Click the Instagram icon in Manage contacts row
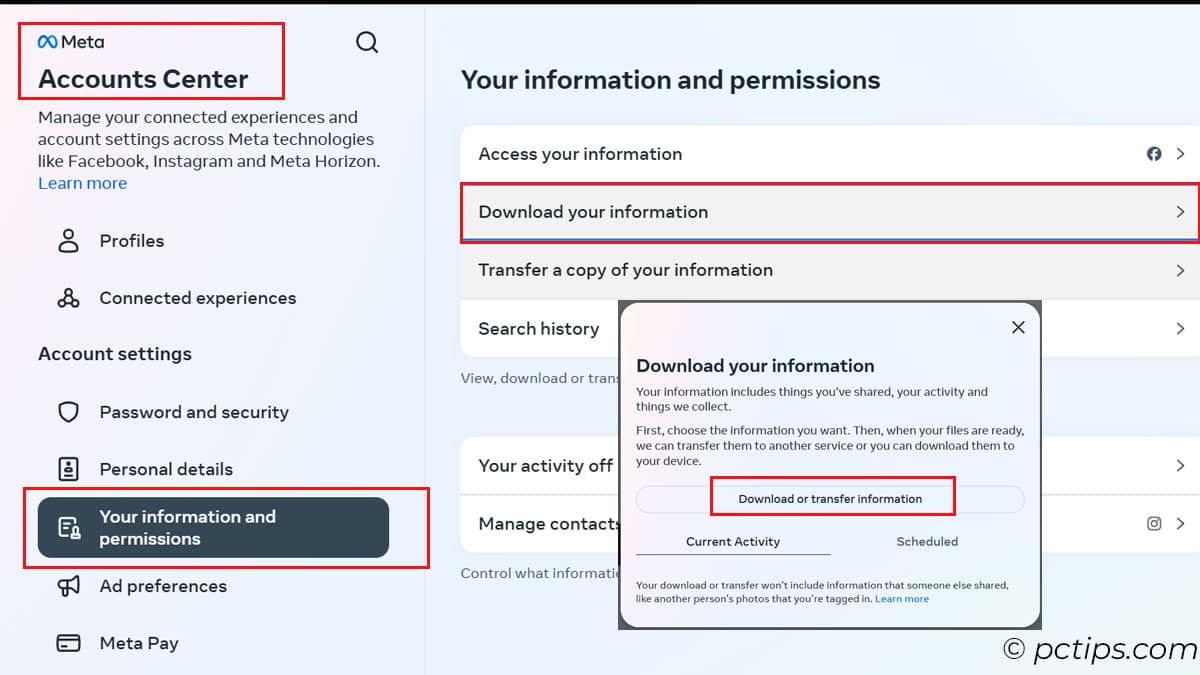Screen dimensions: 1200x675 (x=1154, y=523)
